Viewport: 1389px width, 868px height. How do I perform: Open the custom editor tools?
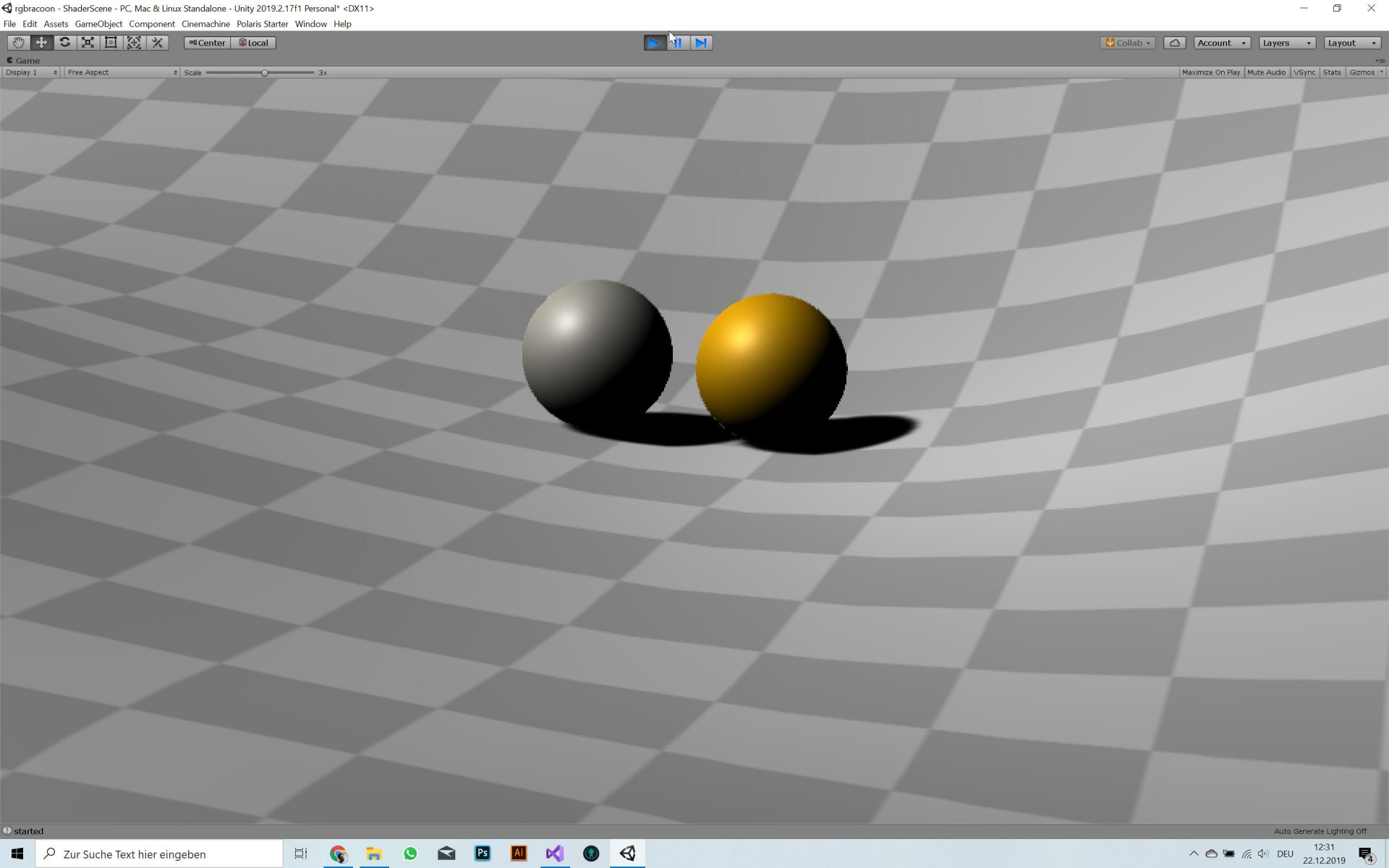click(x=157, y=43)
